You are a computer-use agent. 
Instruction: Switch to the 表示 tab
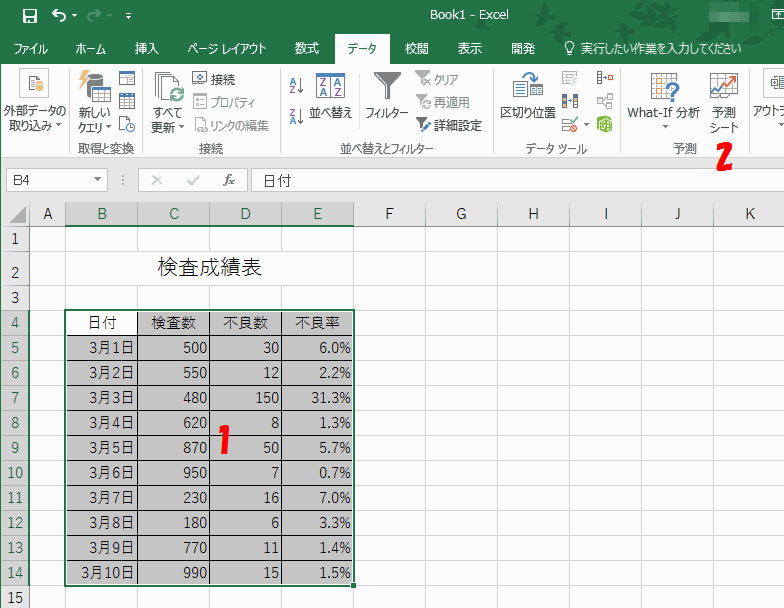click(470, 48)
